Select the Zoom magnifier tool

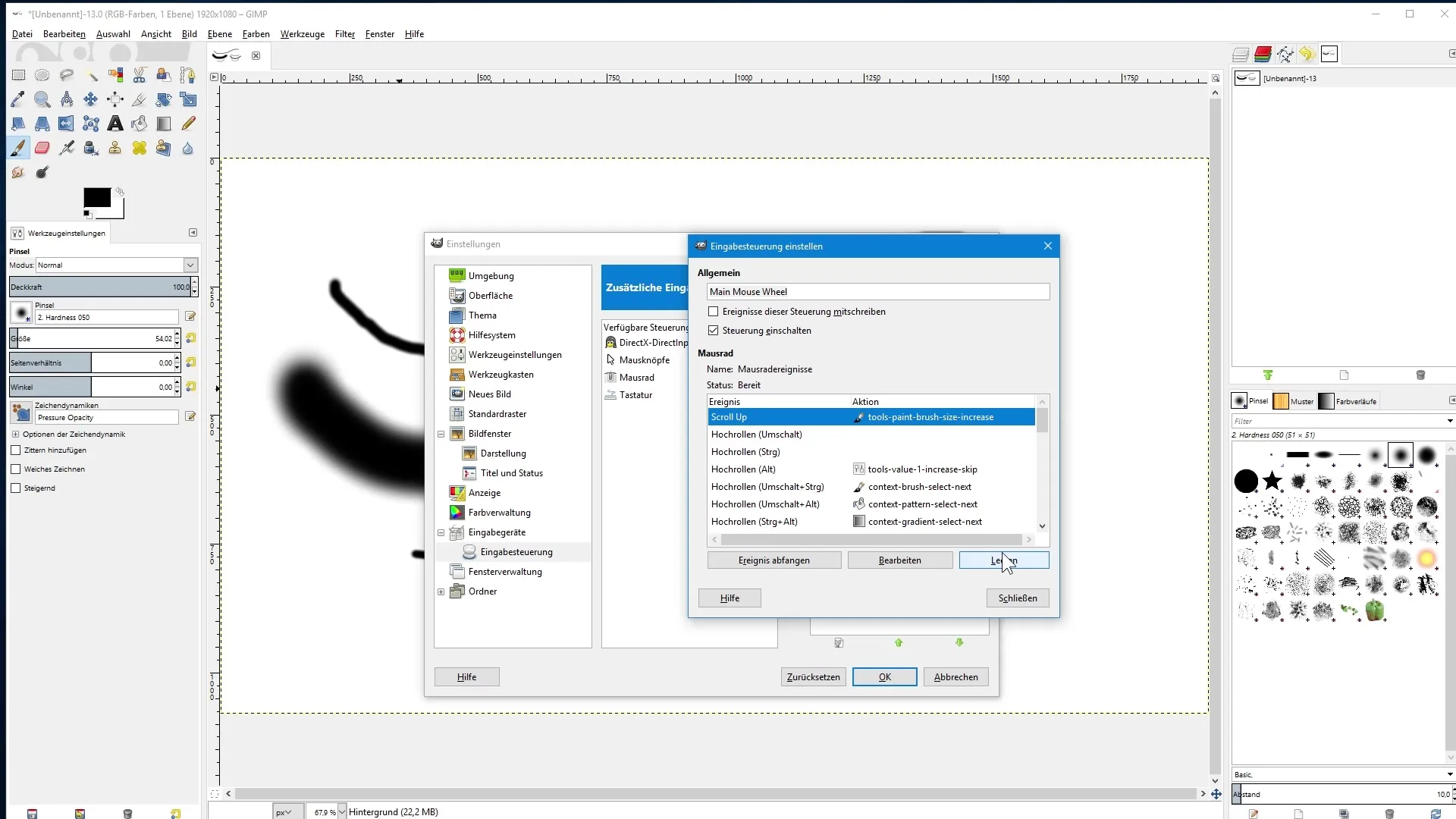(42, 99)
